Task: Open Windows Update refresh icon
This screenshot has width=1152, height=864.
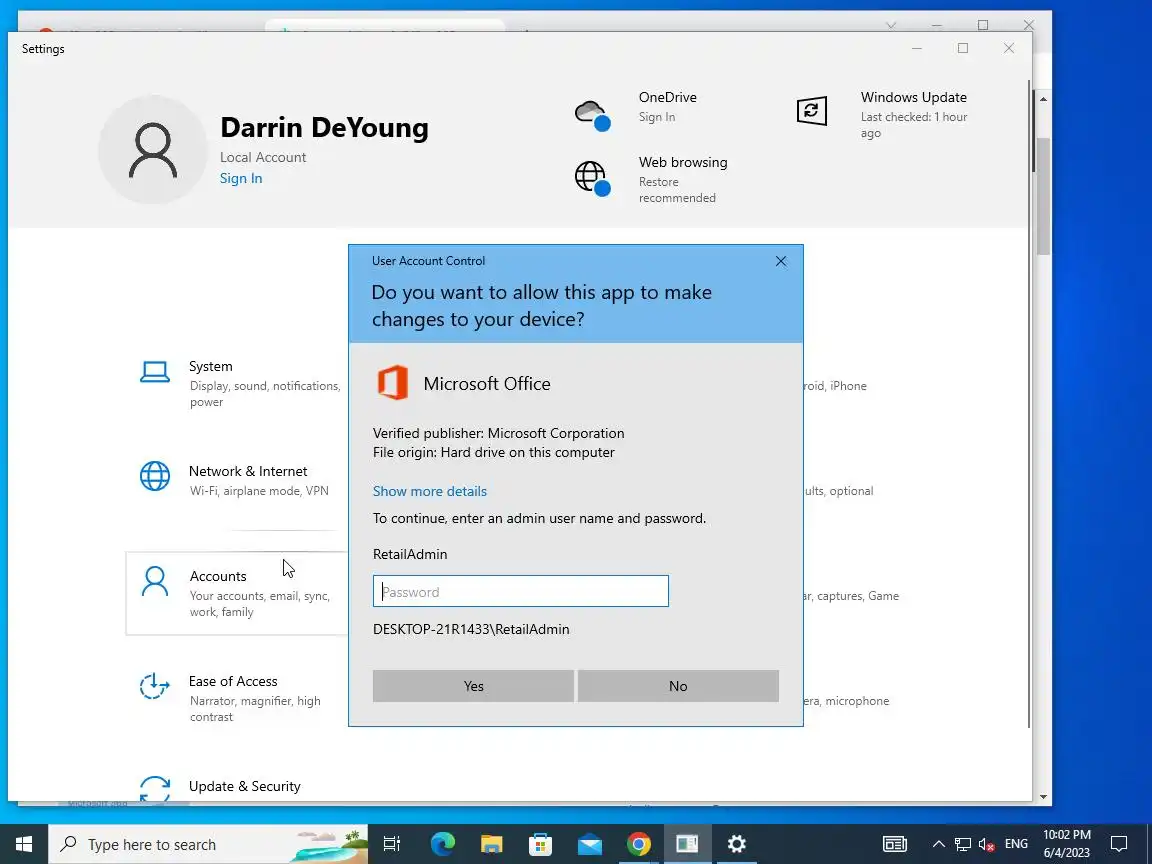Action: (x=811, y=111)
